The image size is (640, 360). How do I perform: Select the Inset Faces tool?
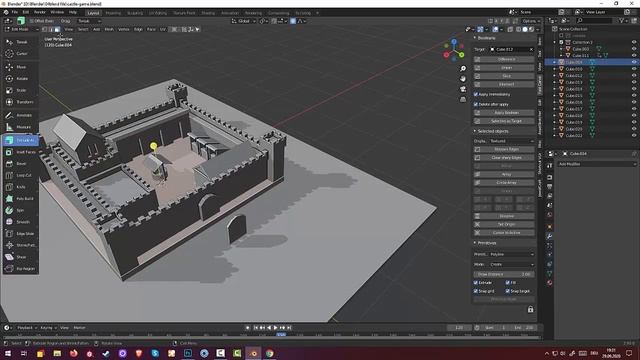pyautogui.click(x=20, y=152)
